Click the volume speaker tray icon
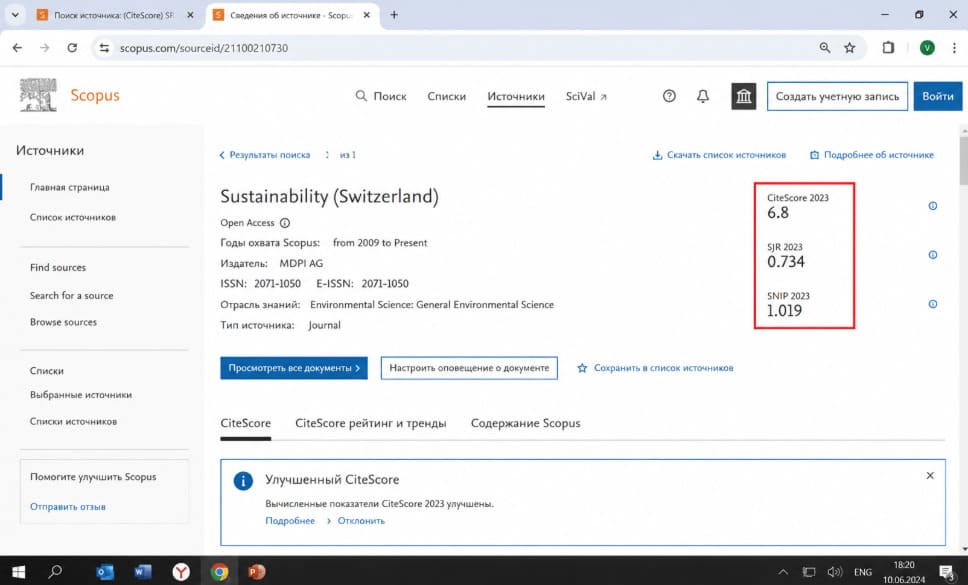The height and width of the screenshot is (585, 968). 835,572
